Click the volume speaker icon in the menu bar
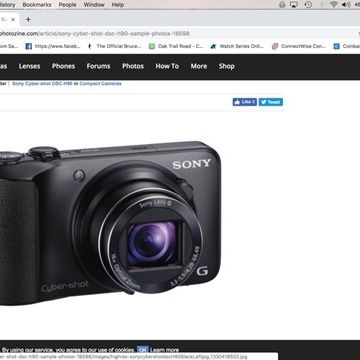This screenshot has height=360, width=360. click(x=346, y=4)
